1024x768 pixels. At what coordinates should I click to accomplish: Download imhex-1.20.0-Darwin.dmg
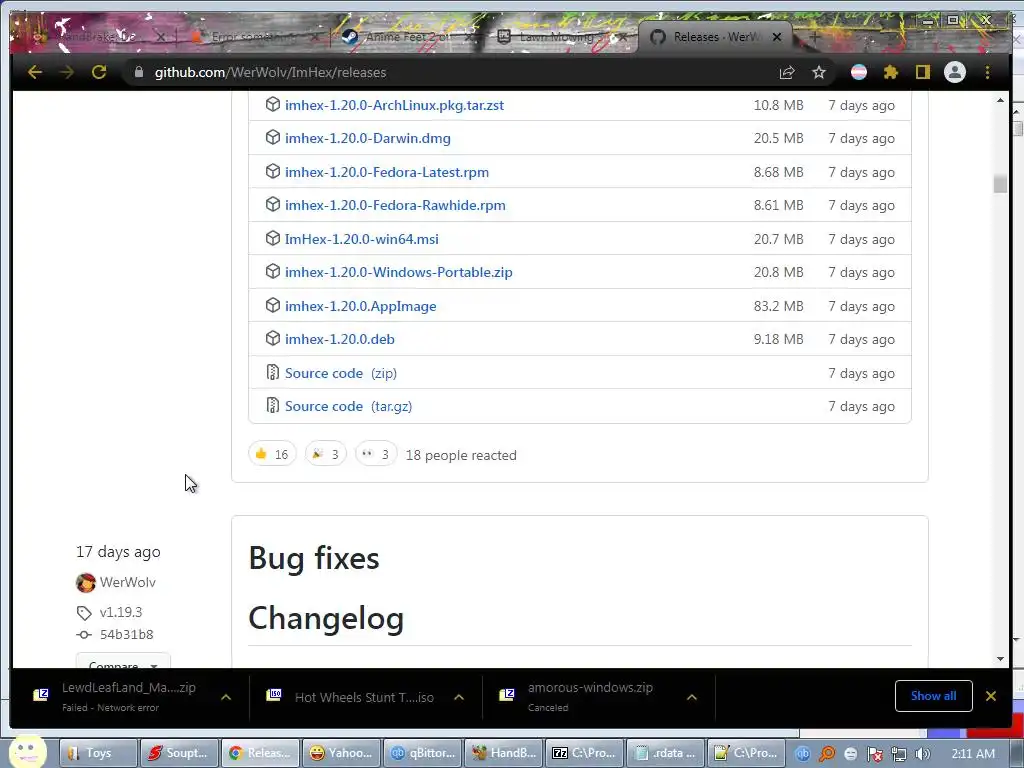[368, 138]
